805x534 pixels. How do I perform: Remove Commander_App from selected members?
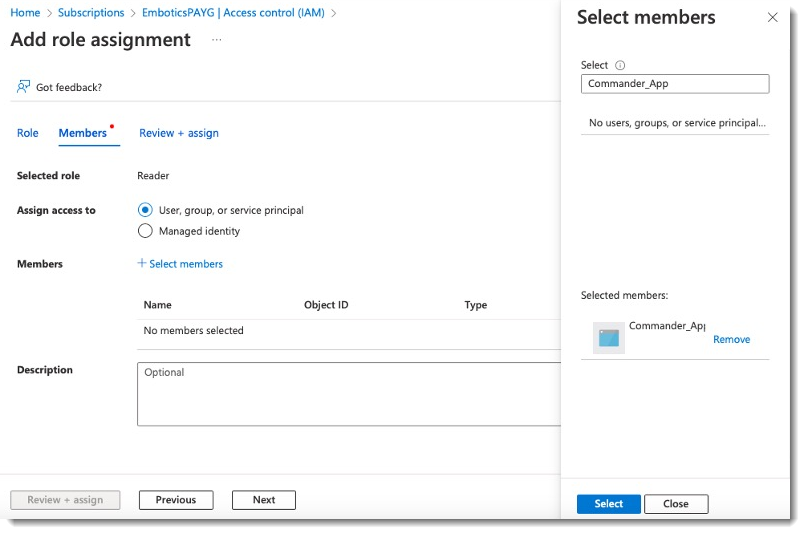pyautogui.click(x=731, y=339)
